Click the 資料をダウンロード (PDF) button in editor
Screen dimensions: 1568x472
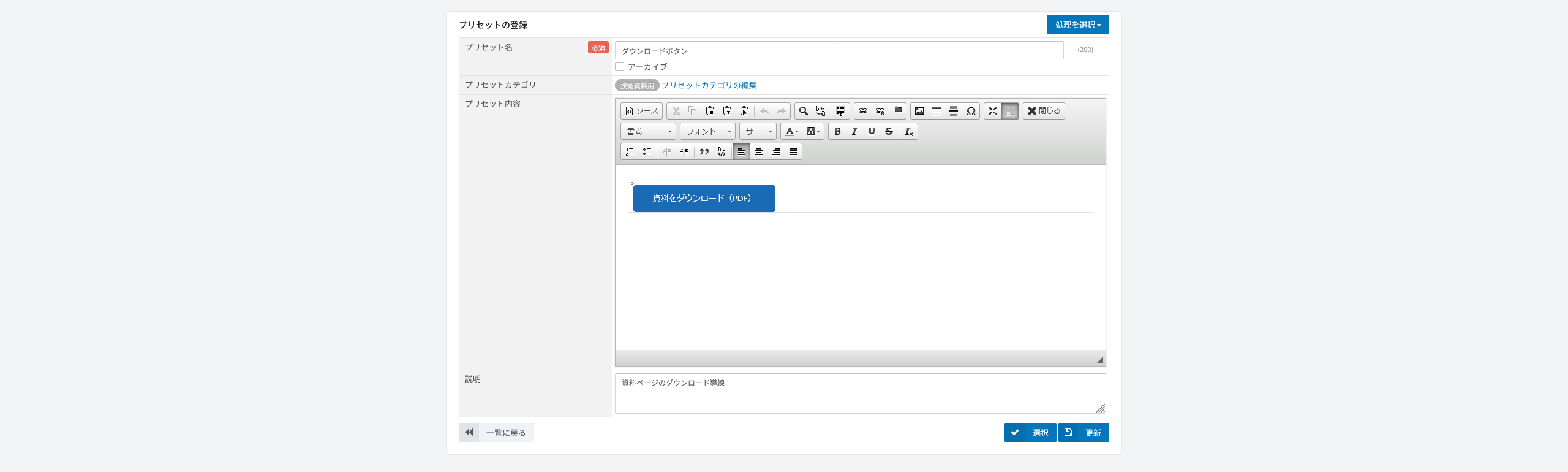[704, 199]
